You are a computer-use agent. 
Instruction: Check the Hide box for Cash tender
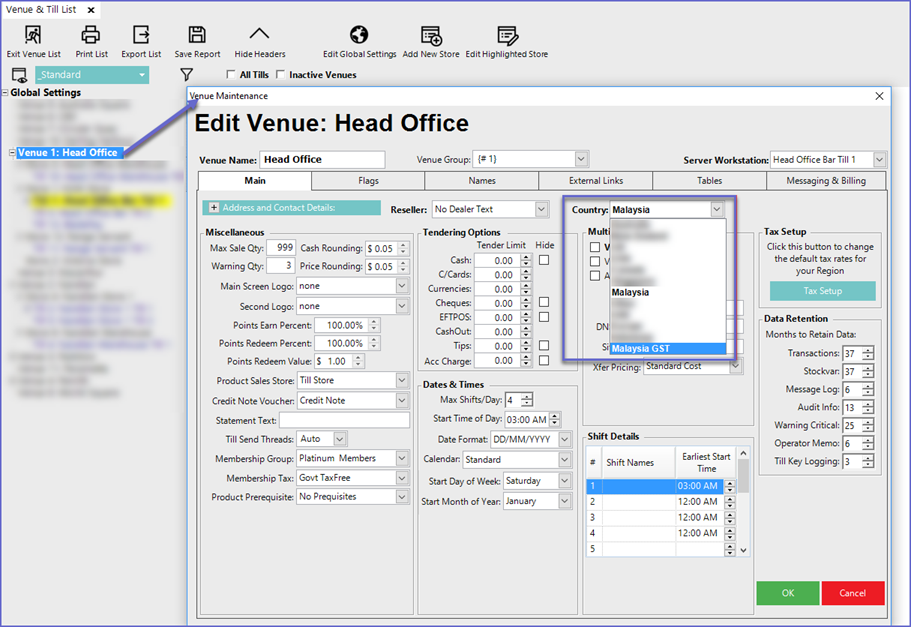[x=544, y=260]
